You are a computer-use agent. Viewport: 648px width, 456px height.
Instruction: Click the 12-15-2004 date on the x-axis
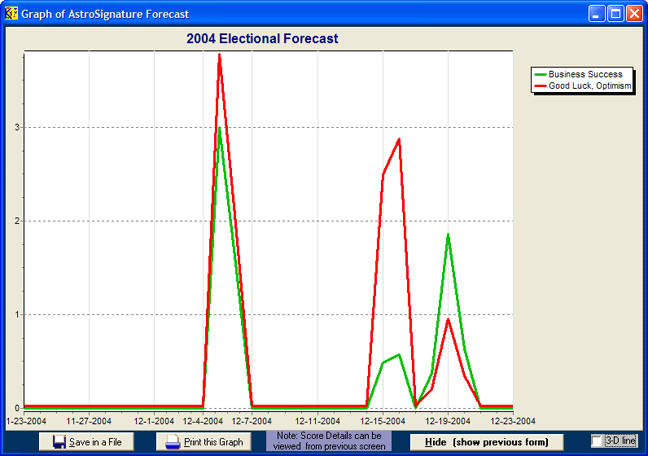pos(382,421)
